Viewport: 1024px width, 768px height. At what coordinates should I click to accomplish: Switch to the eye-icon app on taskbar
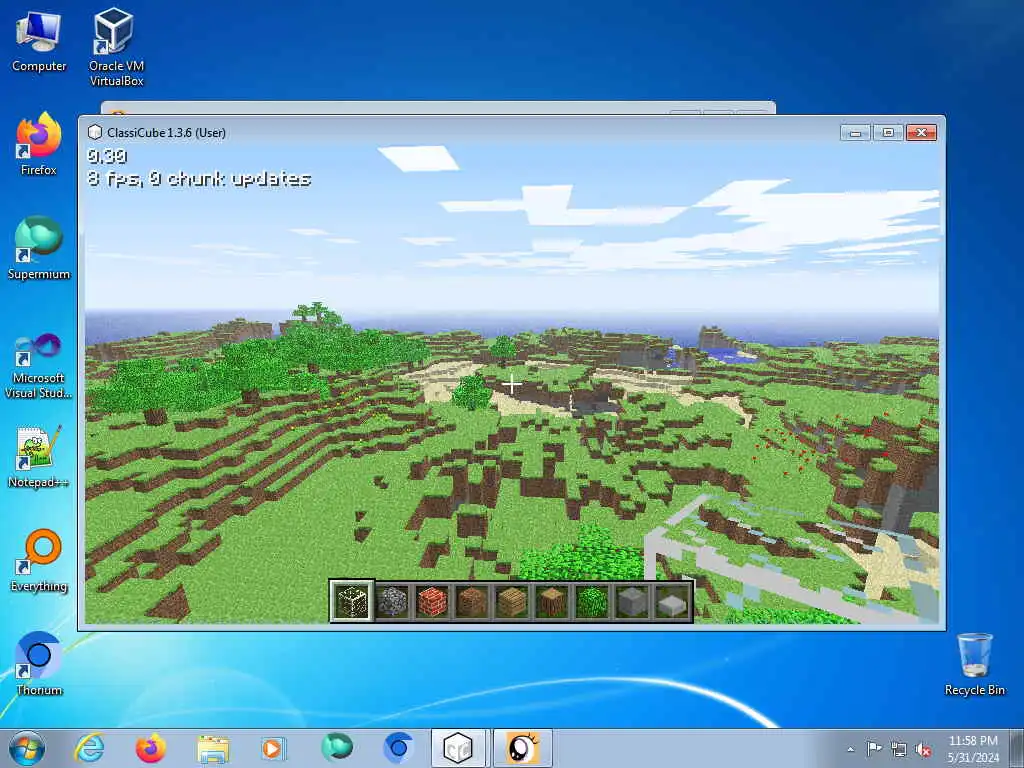(522, 748)
